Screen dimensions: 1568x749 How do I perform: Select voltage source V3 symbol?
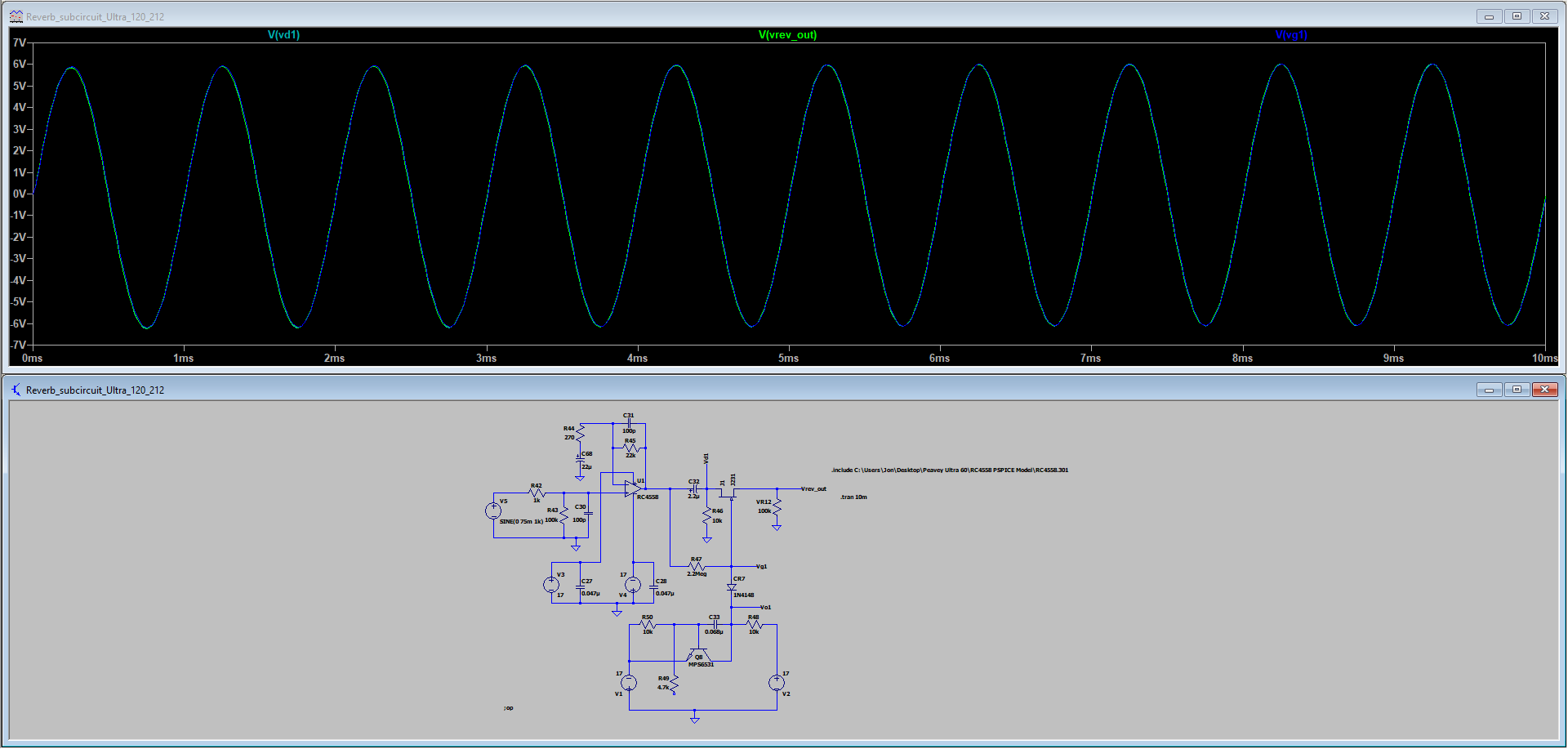(x=551, y=584)
